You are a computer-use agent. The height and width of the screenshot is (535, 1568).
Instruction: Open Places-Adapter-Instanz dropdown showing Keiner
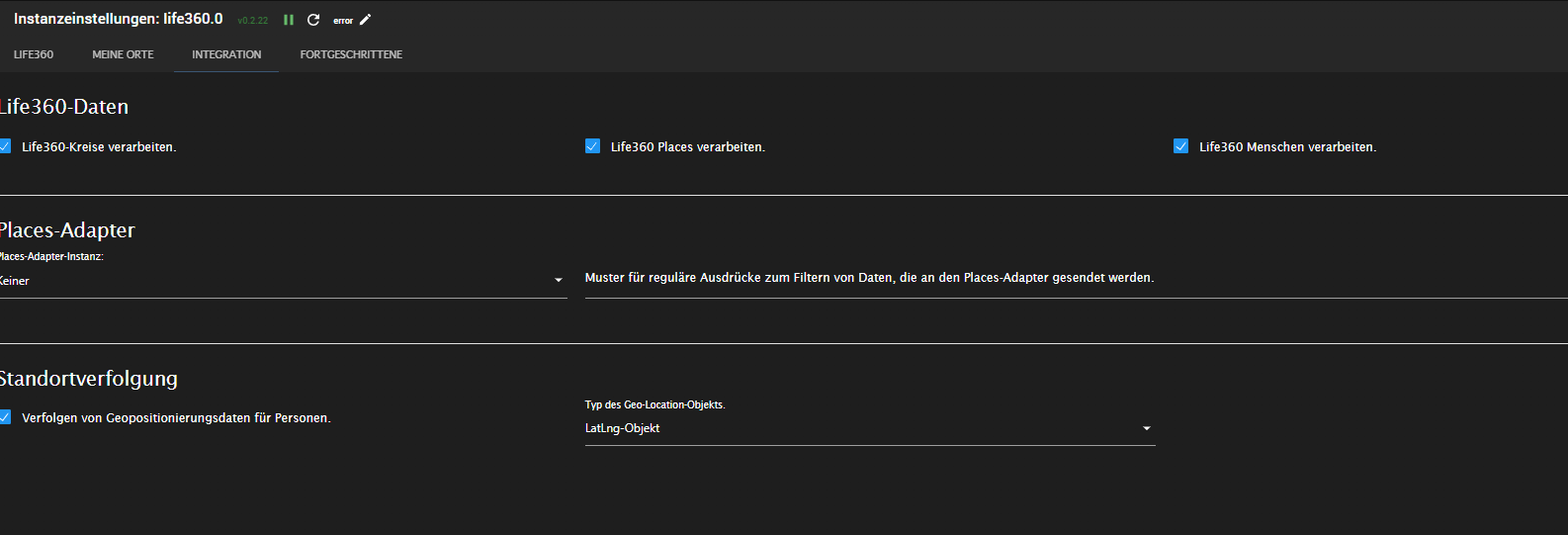tap(283, 281)
